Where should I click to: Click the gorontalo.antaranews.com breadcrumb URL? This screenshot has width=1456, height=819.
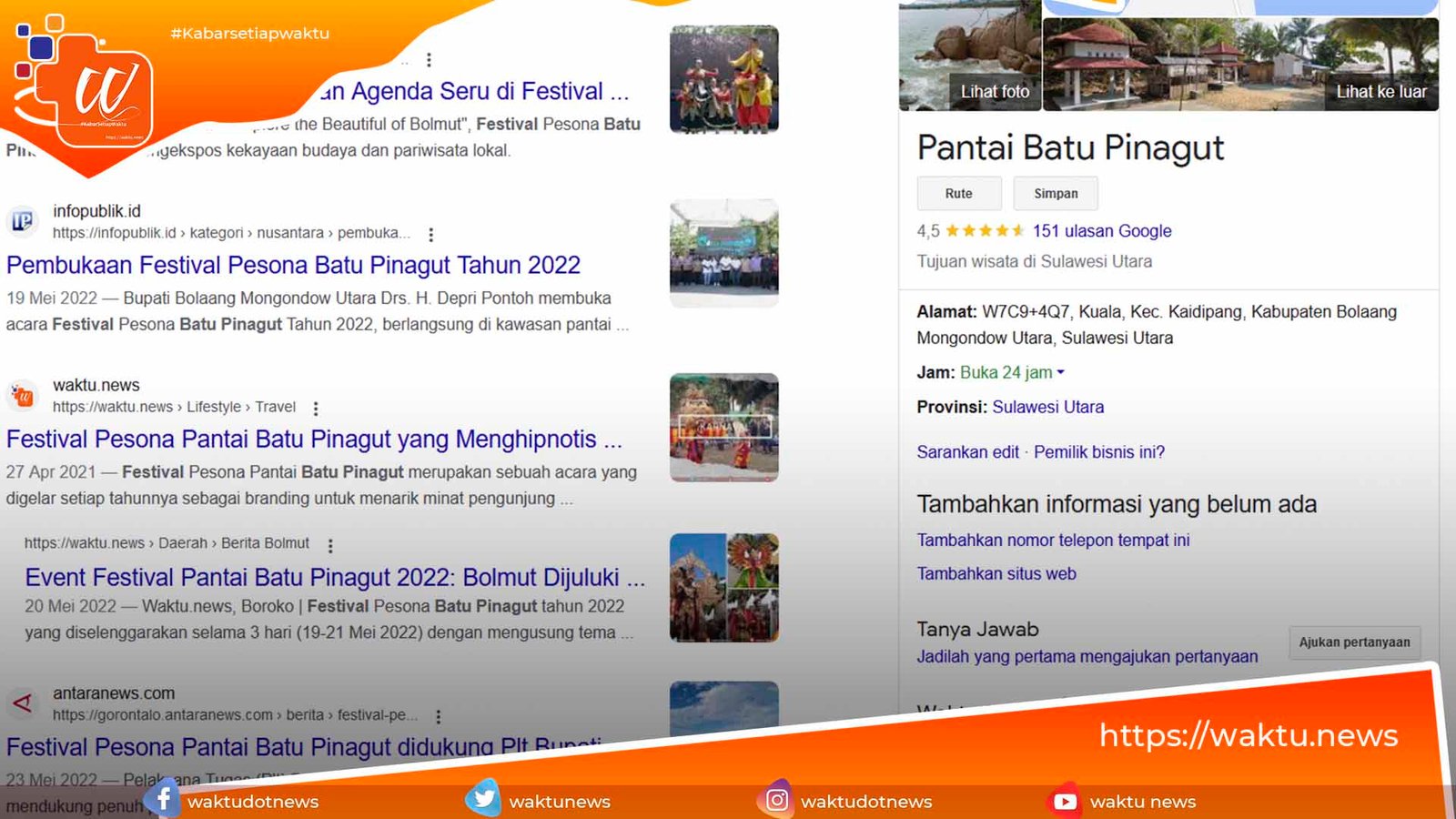[235, 715]
